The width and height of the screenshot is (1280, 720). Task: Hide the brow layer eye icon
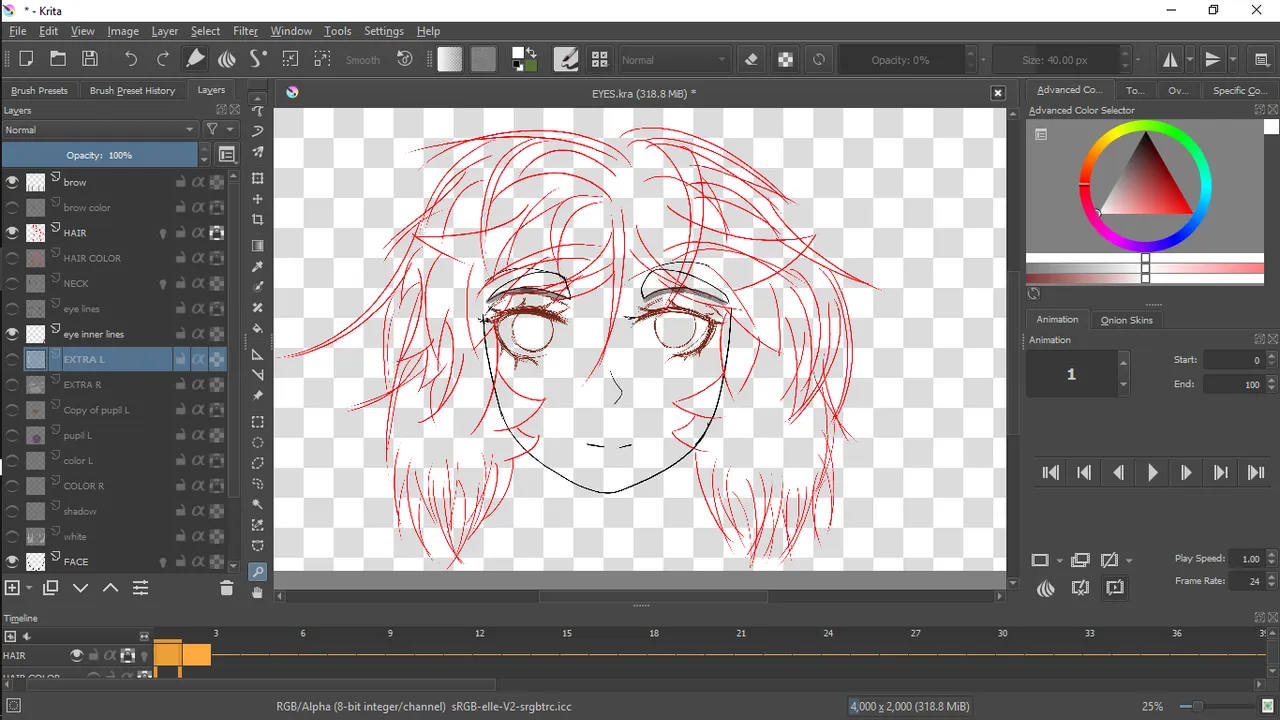click(12, 182)
